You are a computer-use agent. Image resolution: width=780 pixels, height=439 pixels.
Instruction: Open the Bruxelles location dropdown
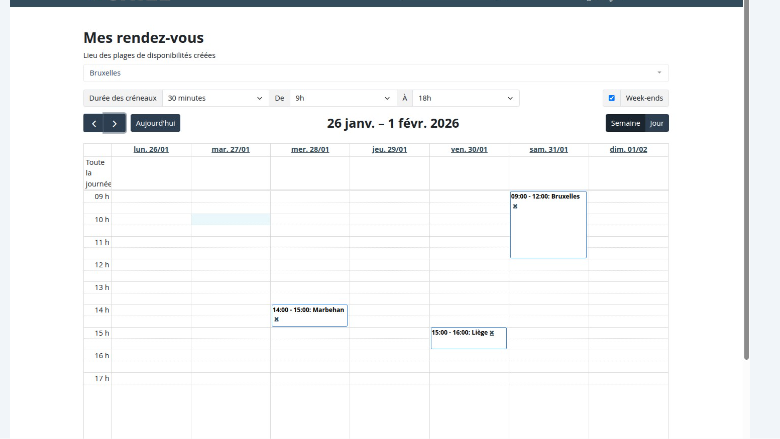tap(375, 73)
